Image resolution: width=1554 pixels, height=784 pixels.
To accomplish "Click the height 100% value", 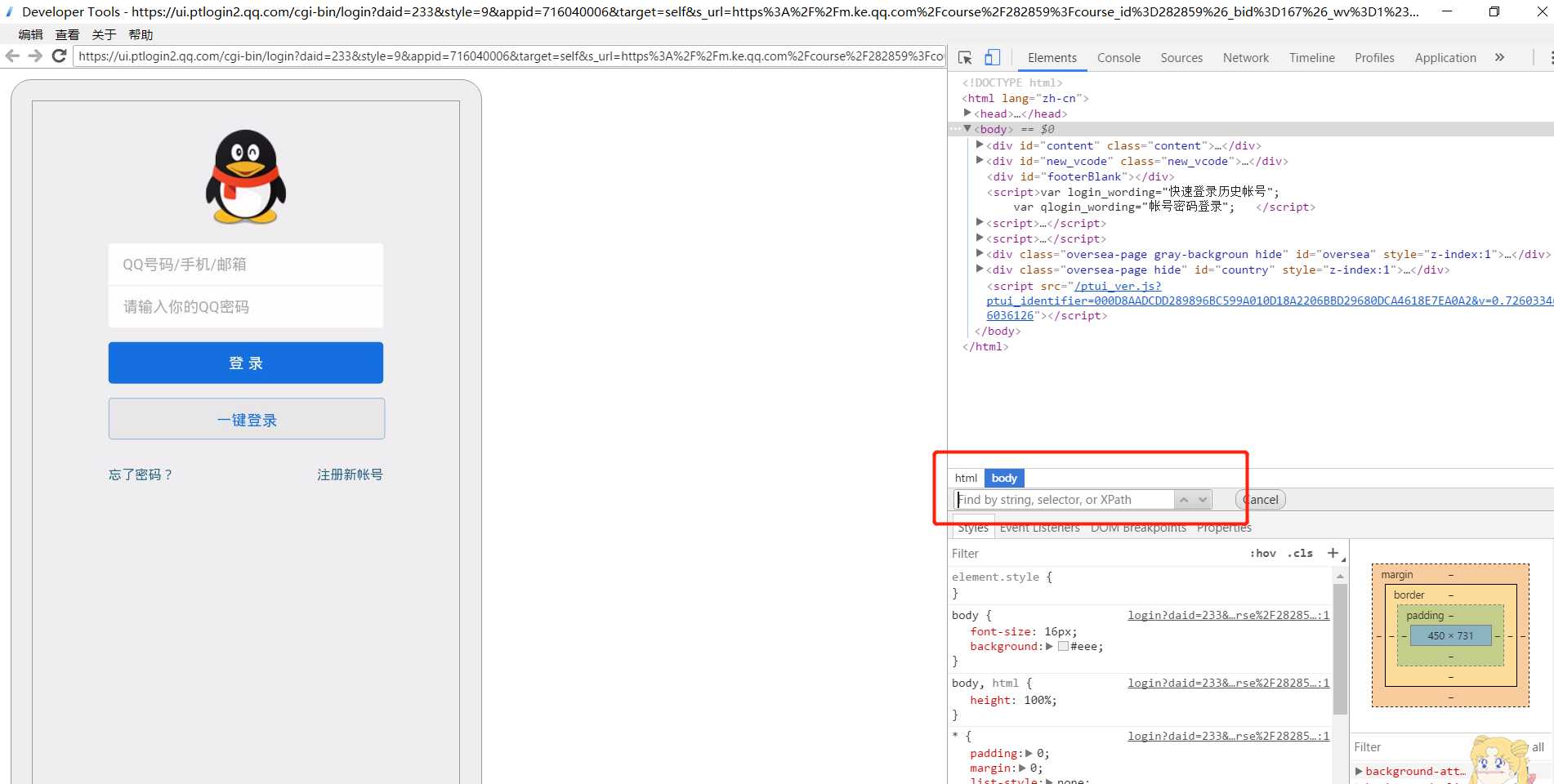I will tap(1040, 700).
